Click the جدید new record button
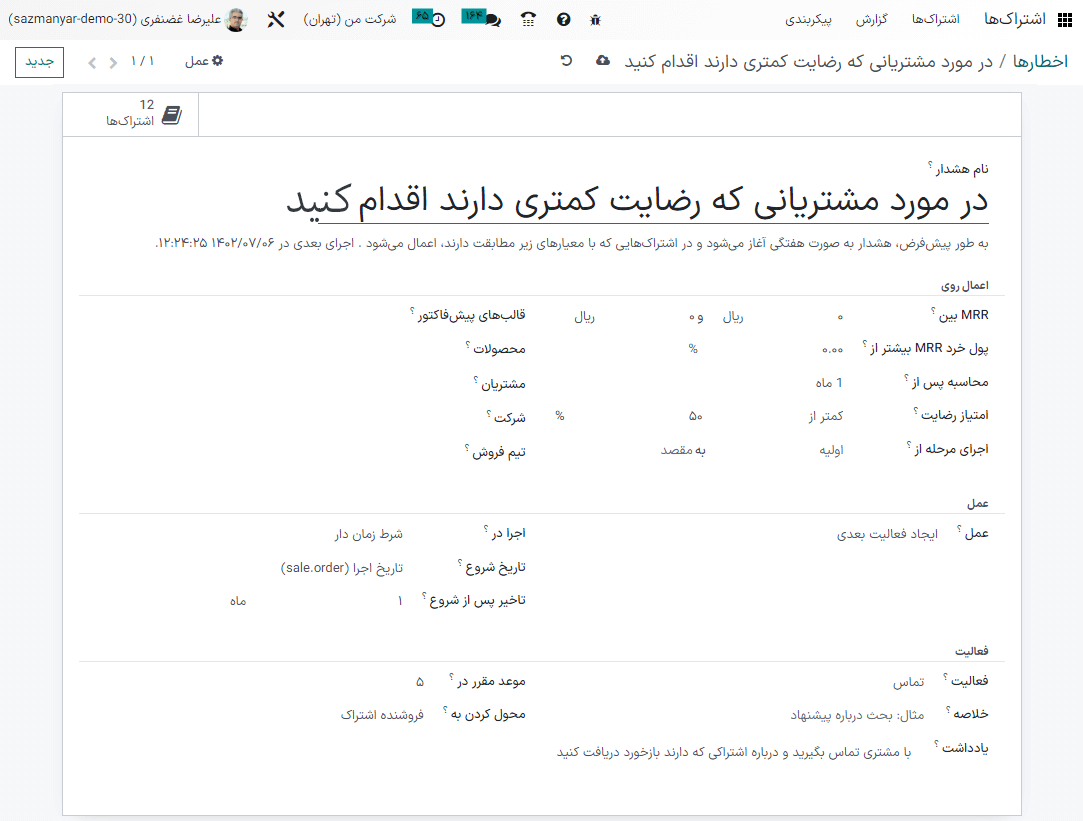1083x821 pixels. click(x=39, y=62)
